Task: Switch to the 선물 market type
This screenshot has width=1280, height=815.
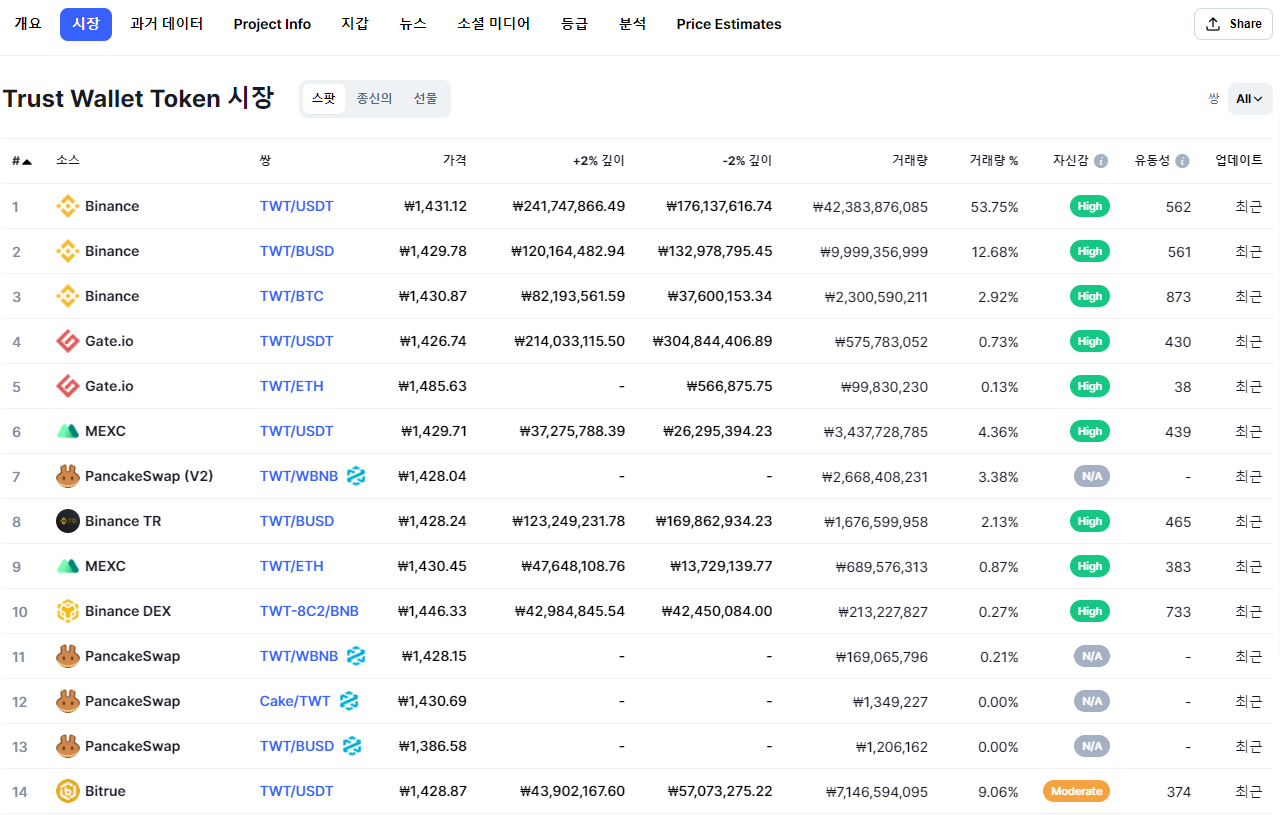Action: (x=426, y=99)
